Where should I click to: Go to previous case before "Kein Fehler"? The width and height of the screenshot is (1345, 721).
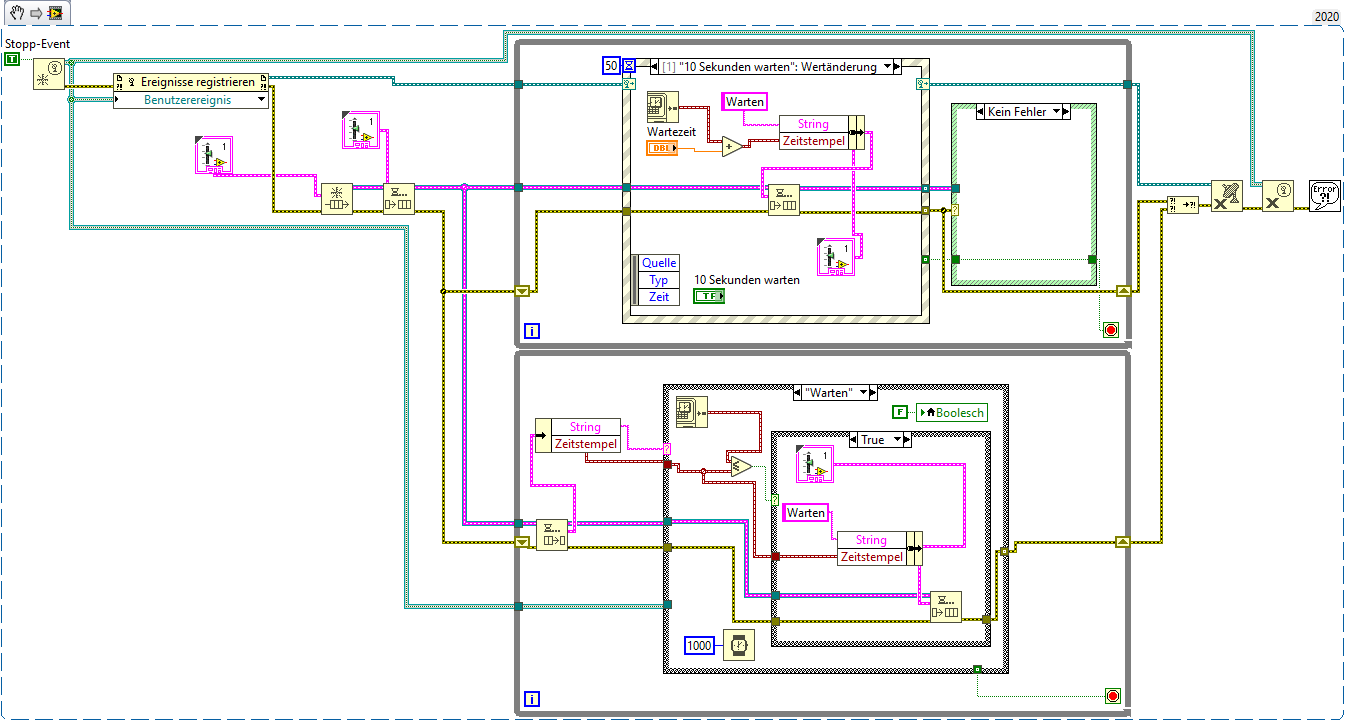coord(979,112)
